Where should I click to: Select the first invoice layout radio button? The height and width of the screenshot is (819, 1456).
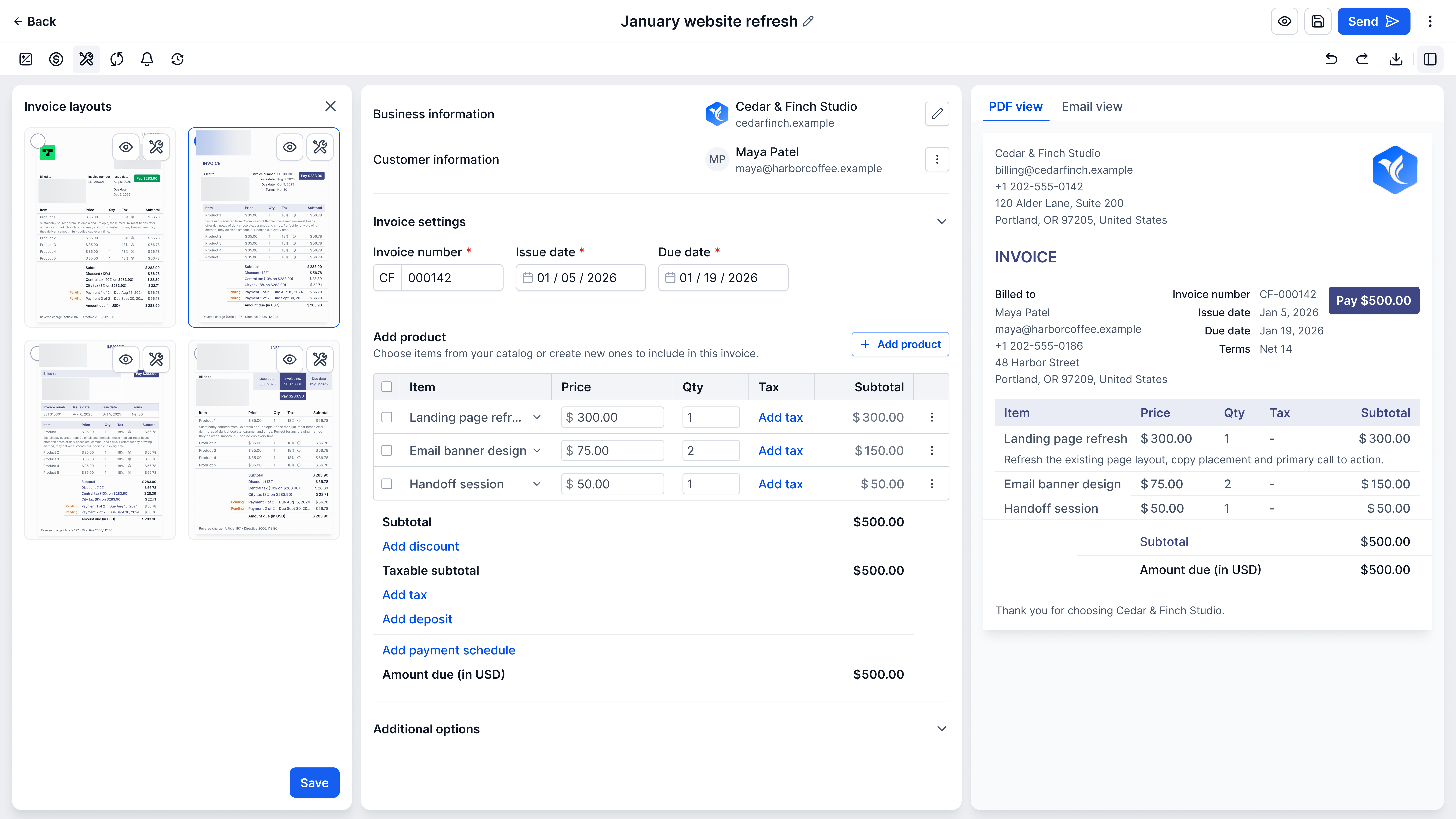(38, 141)
